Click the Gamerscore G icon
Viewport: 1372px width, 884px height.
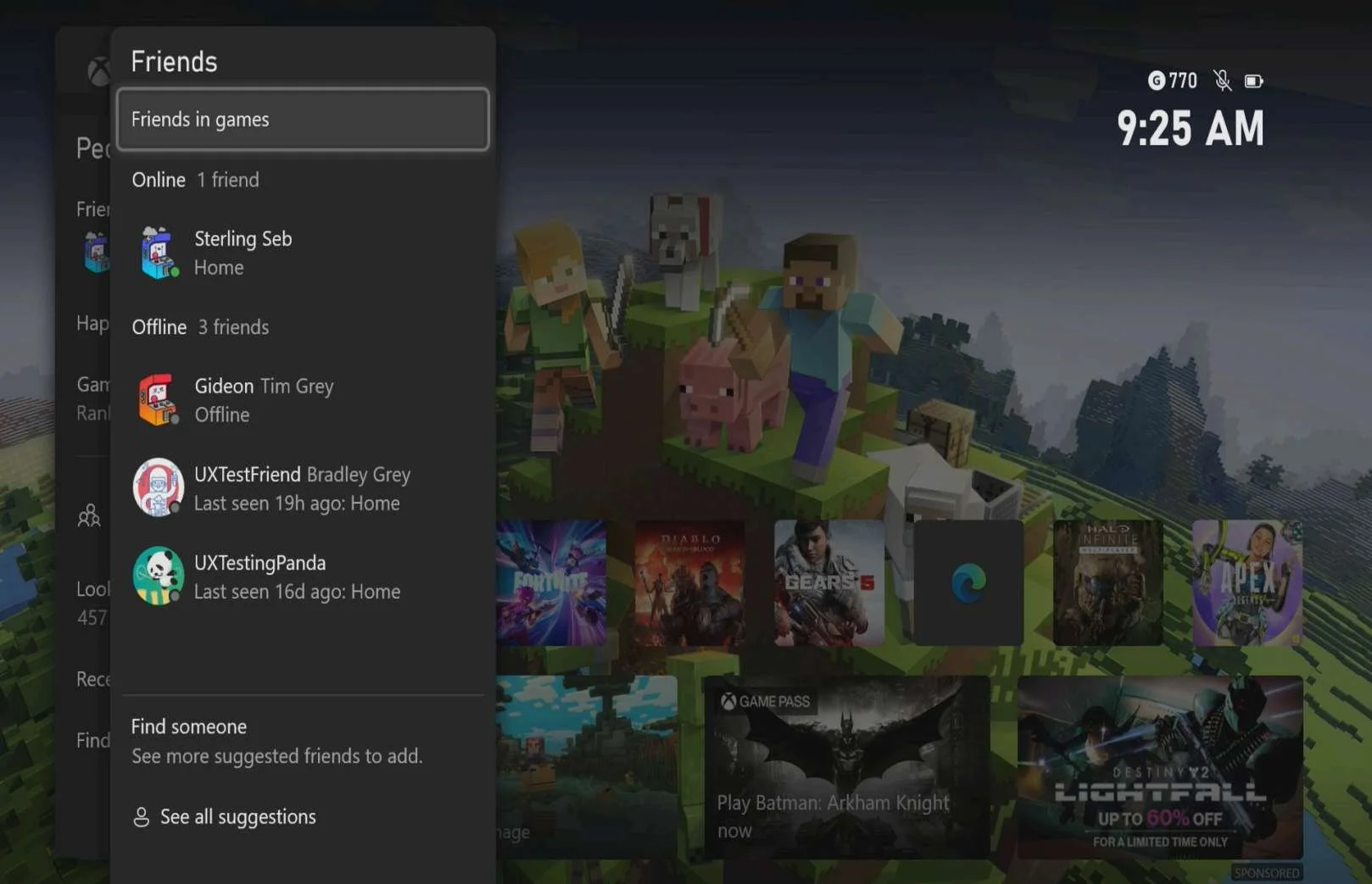click(x=1157, y=81)
